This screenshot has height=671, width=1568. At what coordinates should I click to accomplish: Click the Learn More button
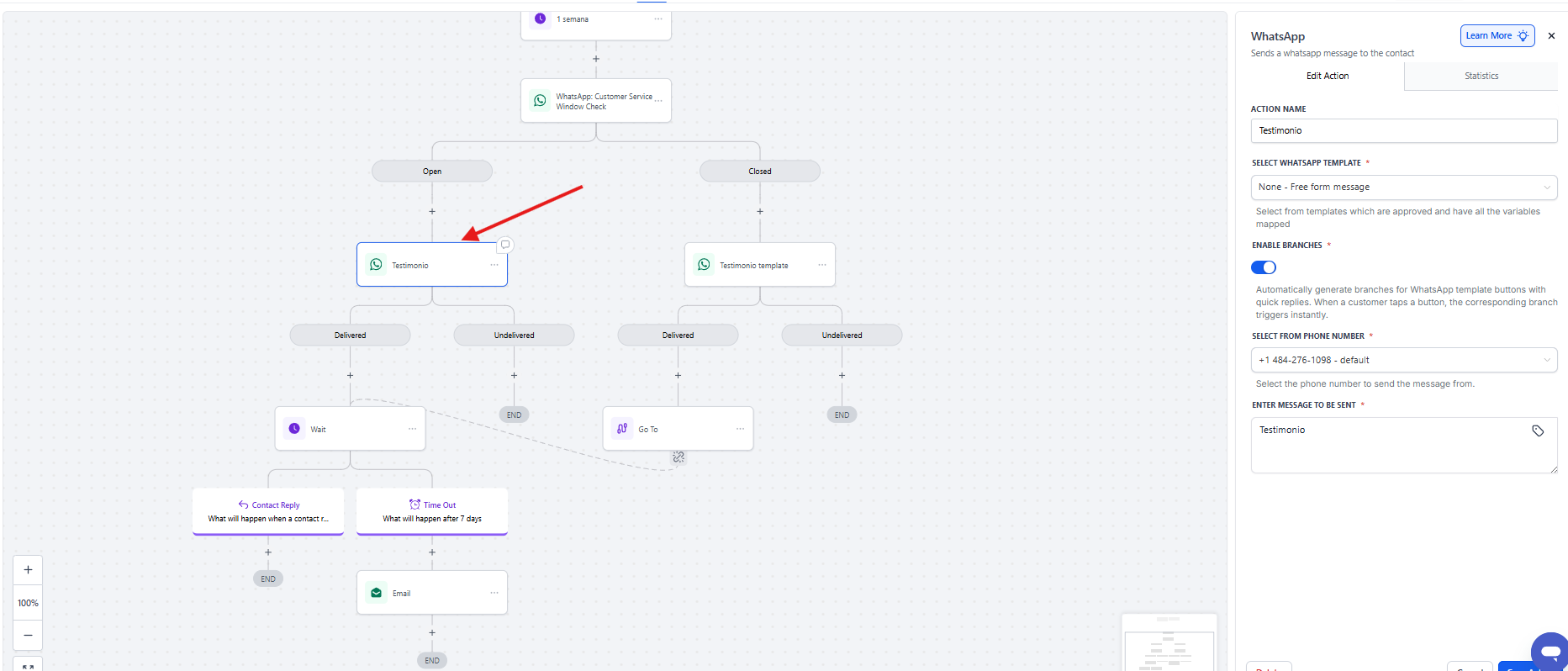click(x=1497, y=36)
